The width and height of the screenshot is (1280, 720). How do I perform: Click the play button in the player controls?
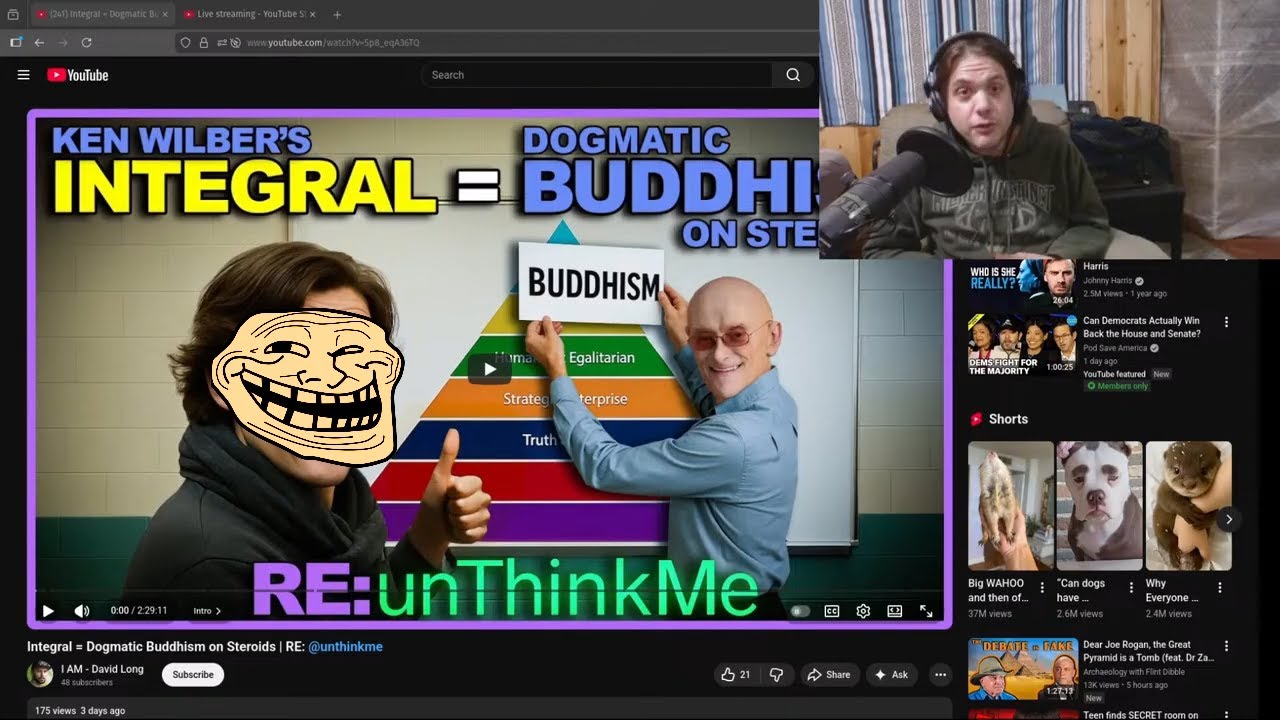click(48, 611)
